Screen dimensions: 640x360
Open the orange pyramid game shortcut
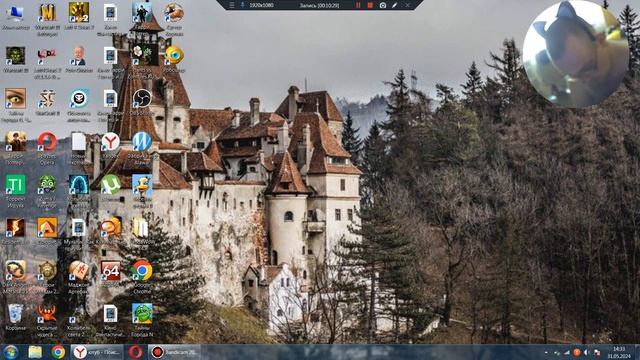coord(47,227)
